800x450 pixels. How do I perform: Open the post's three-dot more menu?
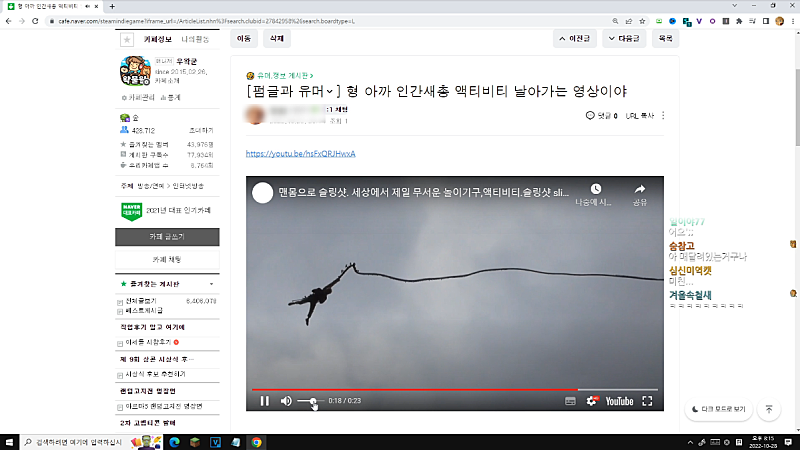663,116
